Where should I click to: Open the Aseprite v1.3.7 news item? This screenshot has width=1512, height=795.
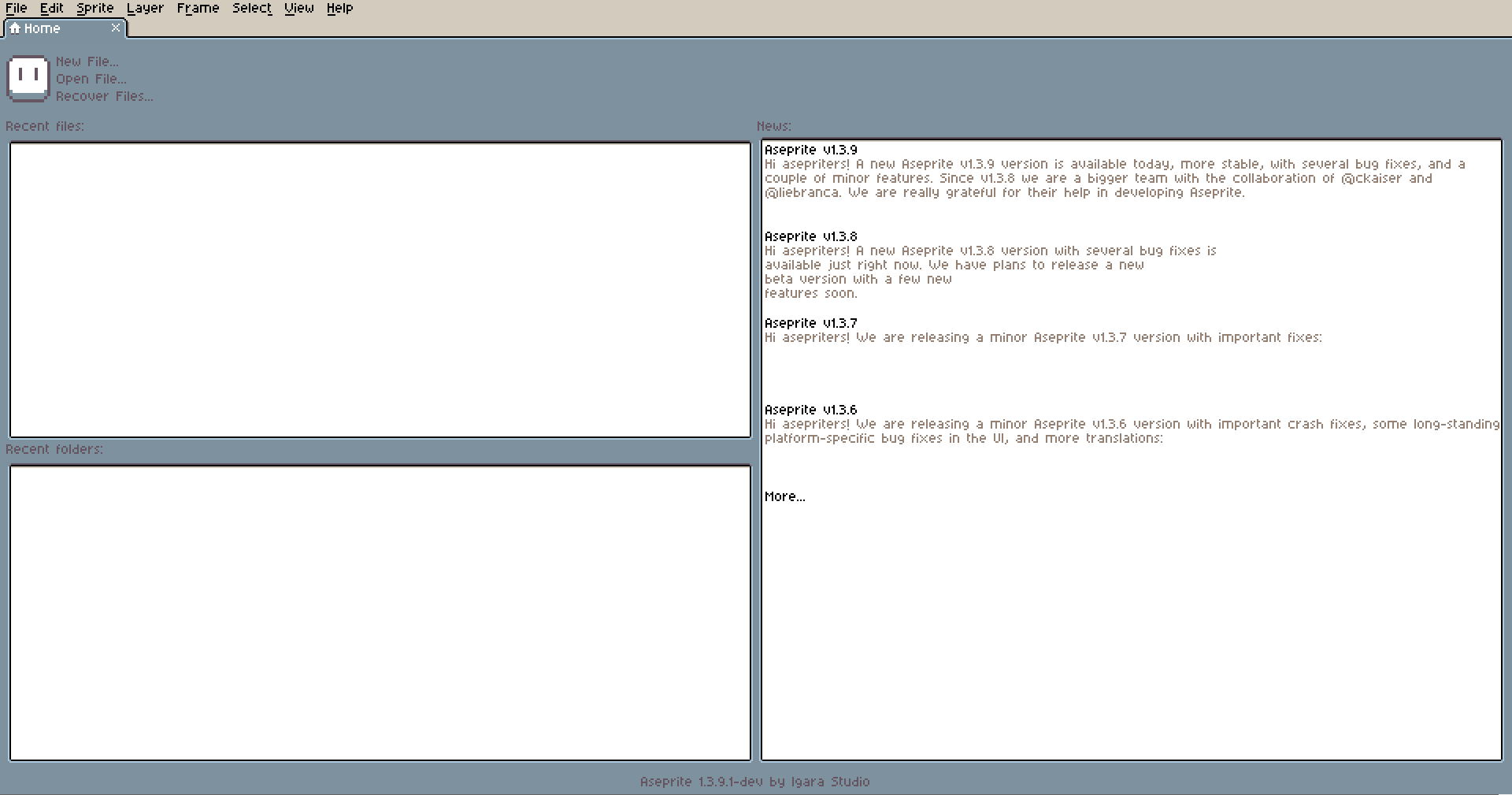pos(811,323)
